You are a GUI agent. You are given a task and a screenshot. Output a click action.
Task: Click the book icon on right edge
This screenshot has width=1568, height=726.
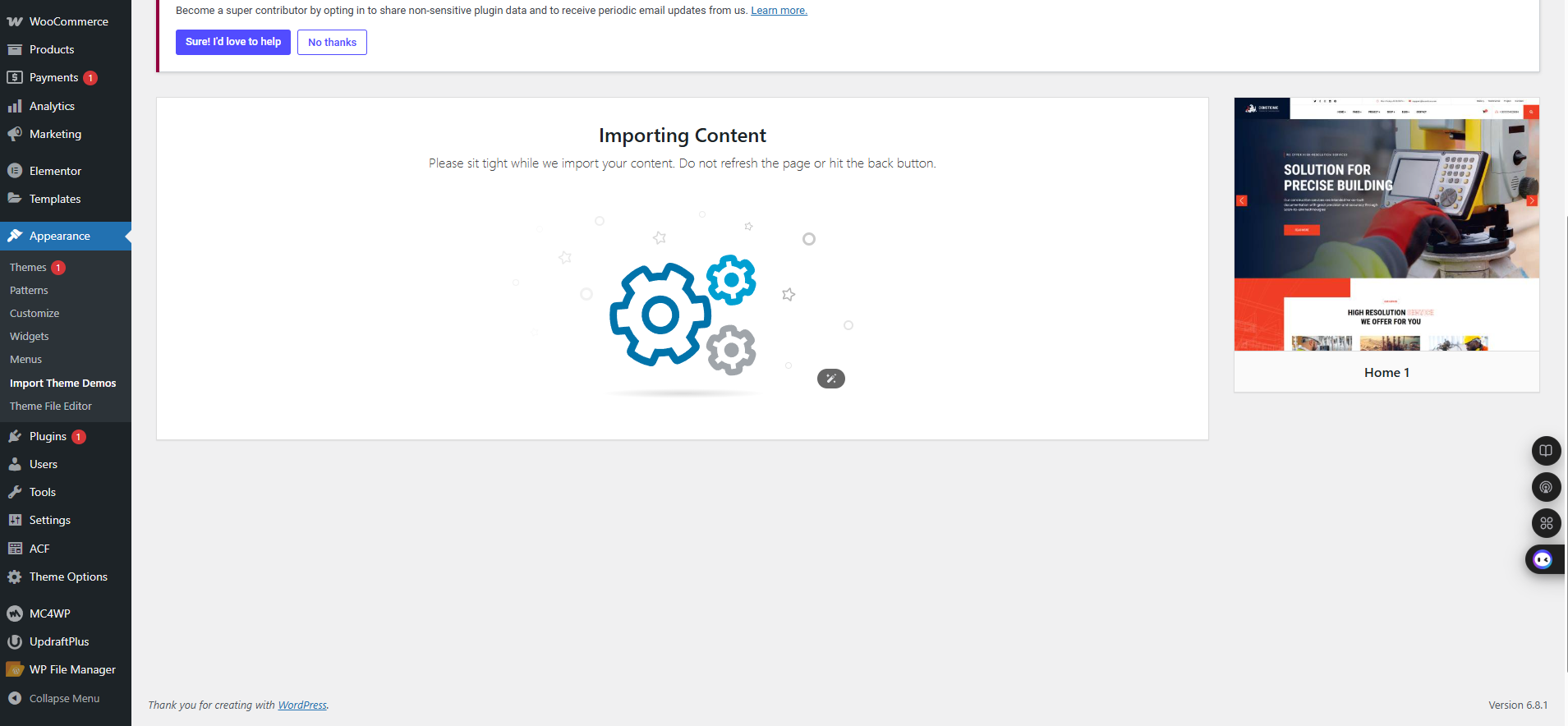pyautogui.click(x=1546, y=451)
